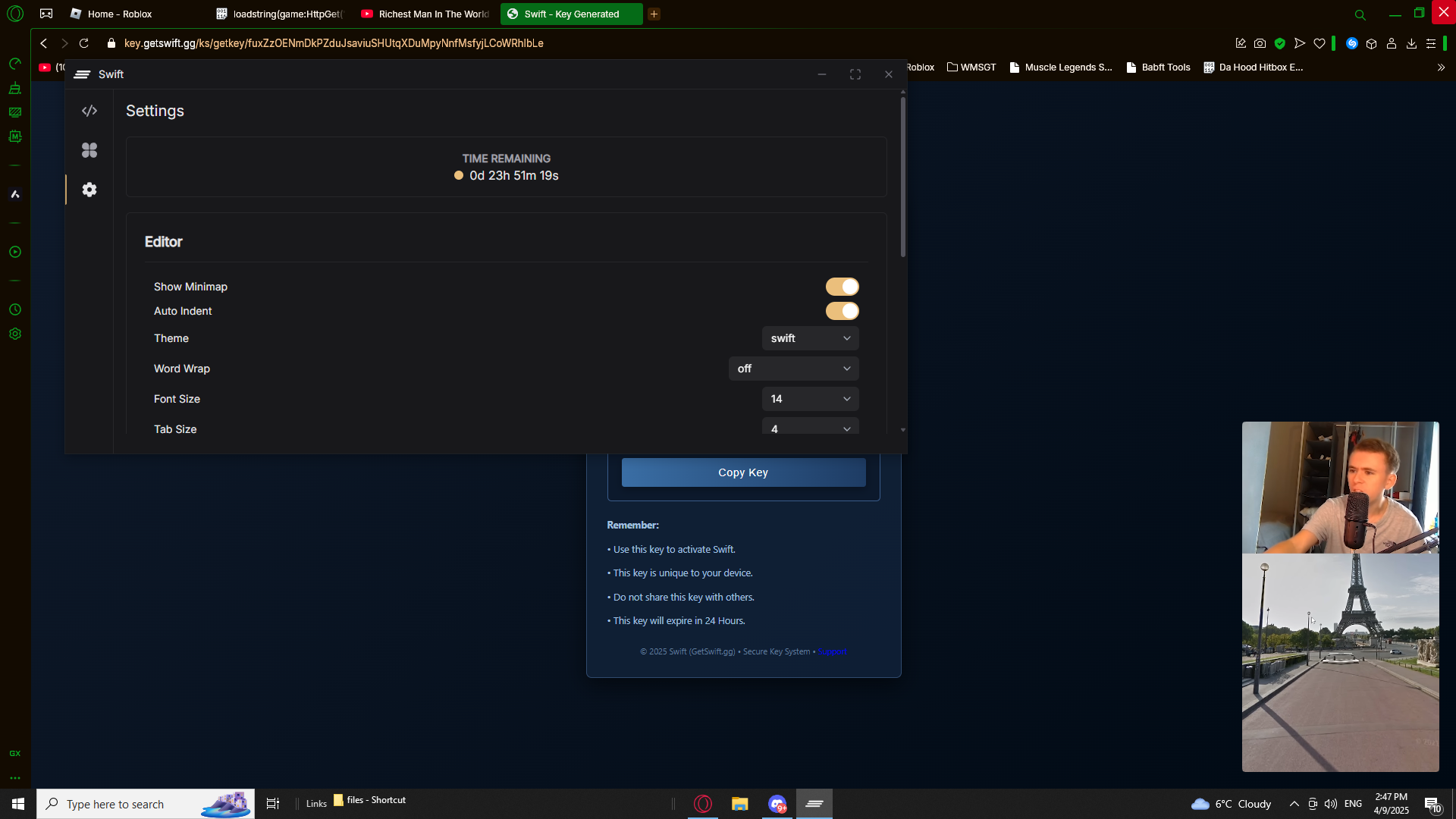Open the three-dot sidebar setup menu
This screenshot has width=1456, height=819.
coord(15,778)
